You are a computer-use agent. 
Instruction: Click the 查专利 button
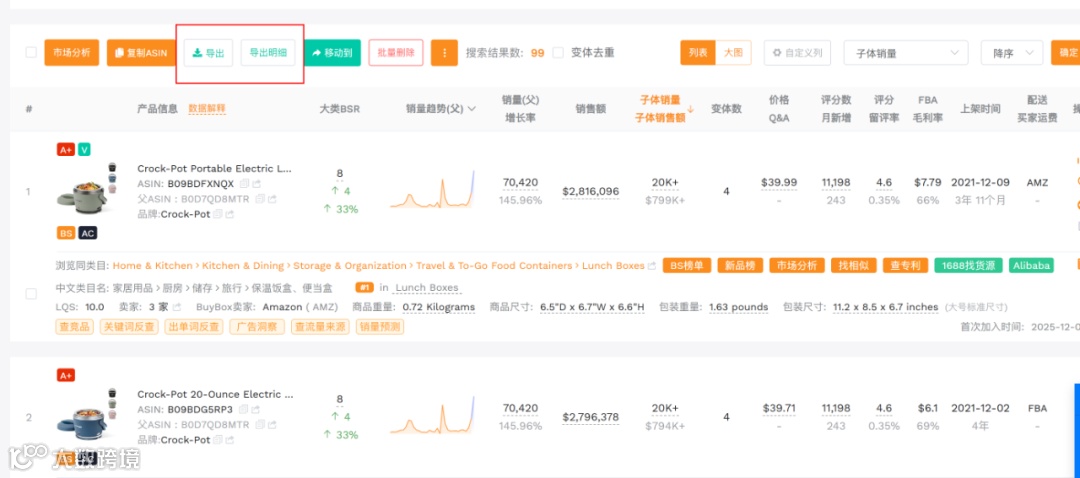tap(906, 266)
